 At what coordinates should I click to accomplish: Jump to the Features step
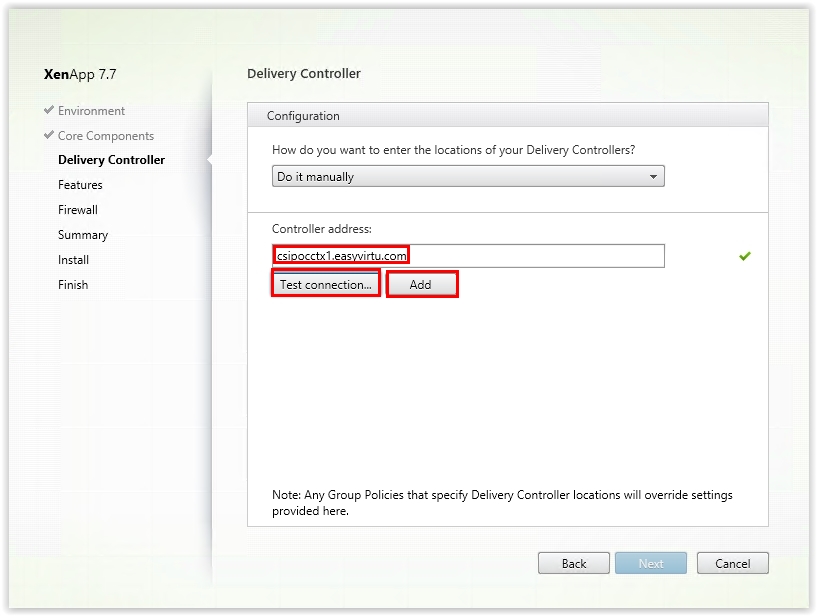(x=80, y=185)
